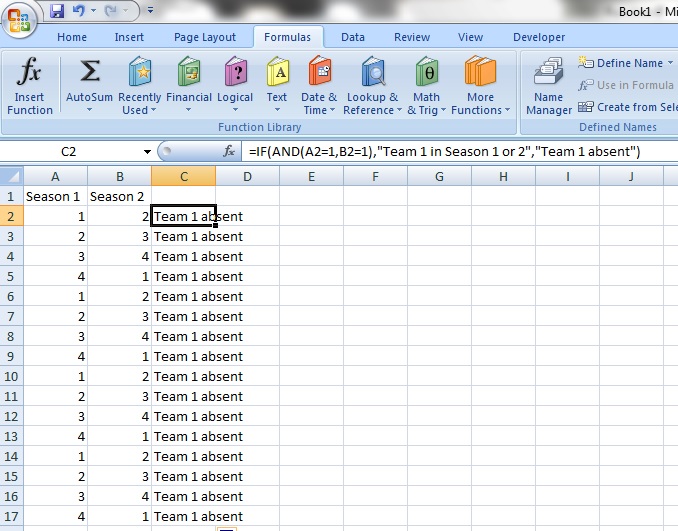Open Logical functions library

coord(235,73)
